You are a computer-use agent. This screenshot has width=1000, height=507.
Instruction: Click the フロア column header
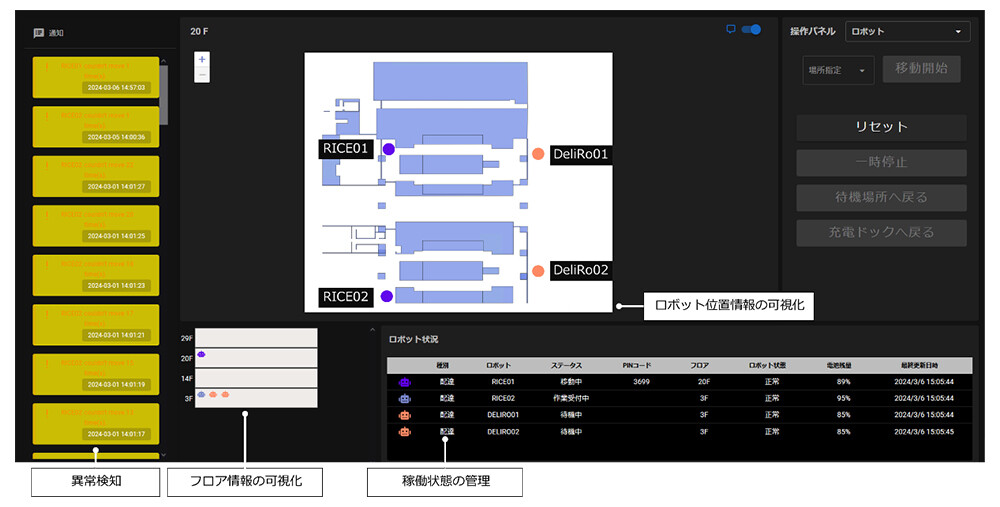click(700, 365)
